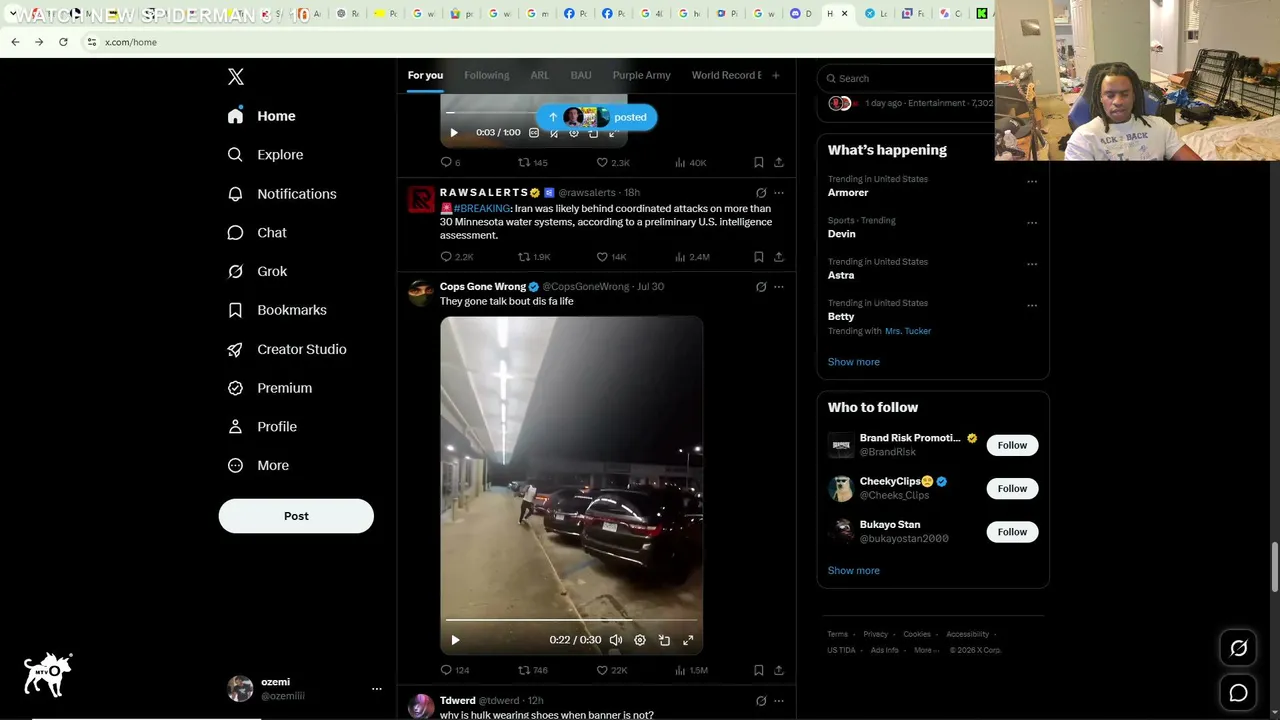Show more trends under What's happening
Screen dimensions: 1280x720
coord(854,362)
